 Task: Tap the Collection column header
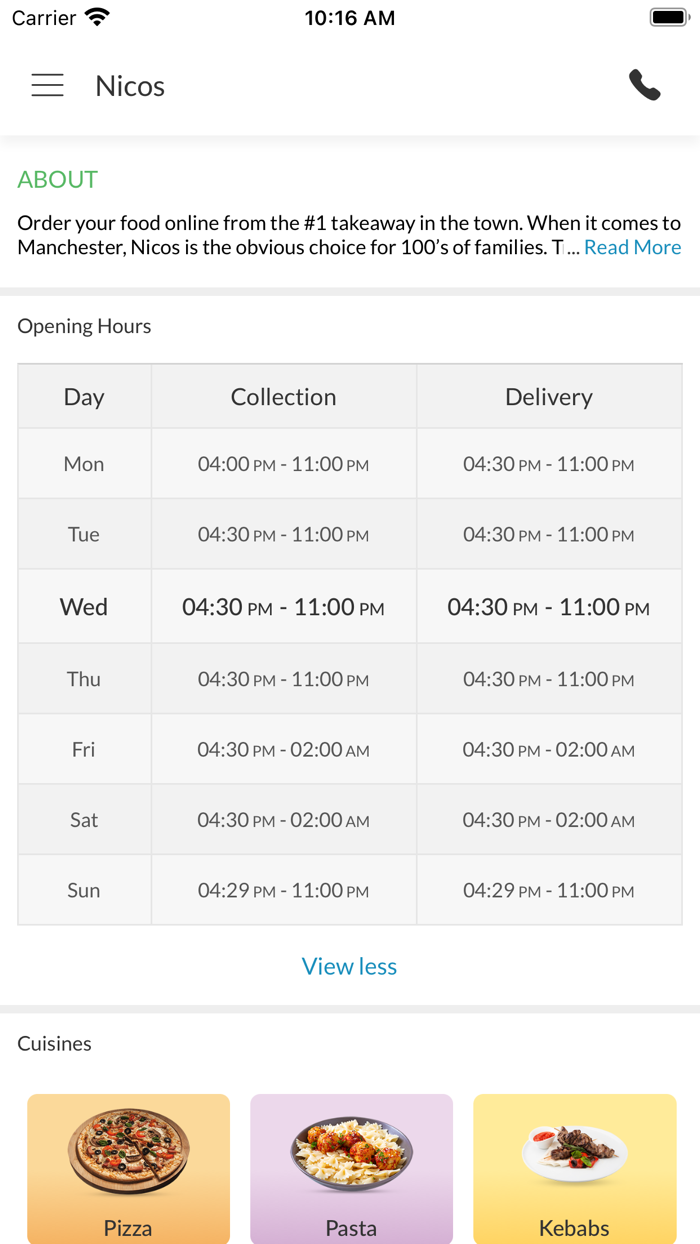tap(283, 397)
